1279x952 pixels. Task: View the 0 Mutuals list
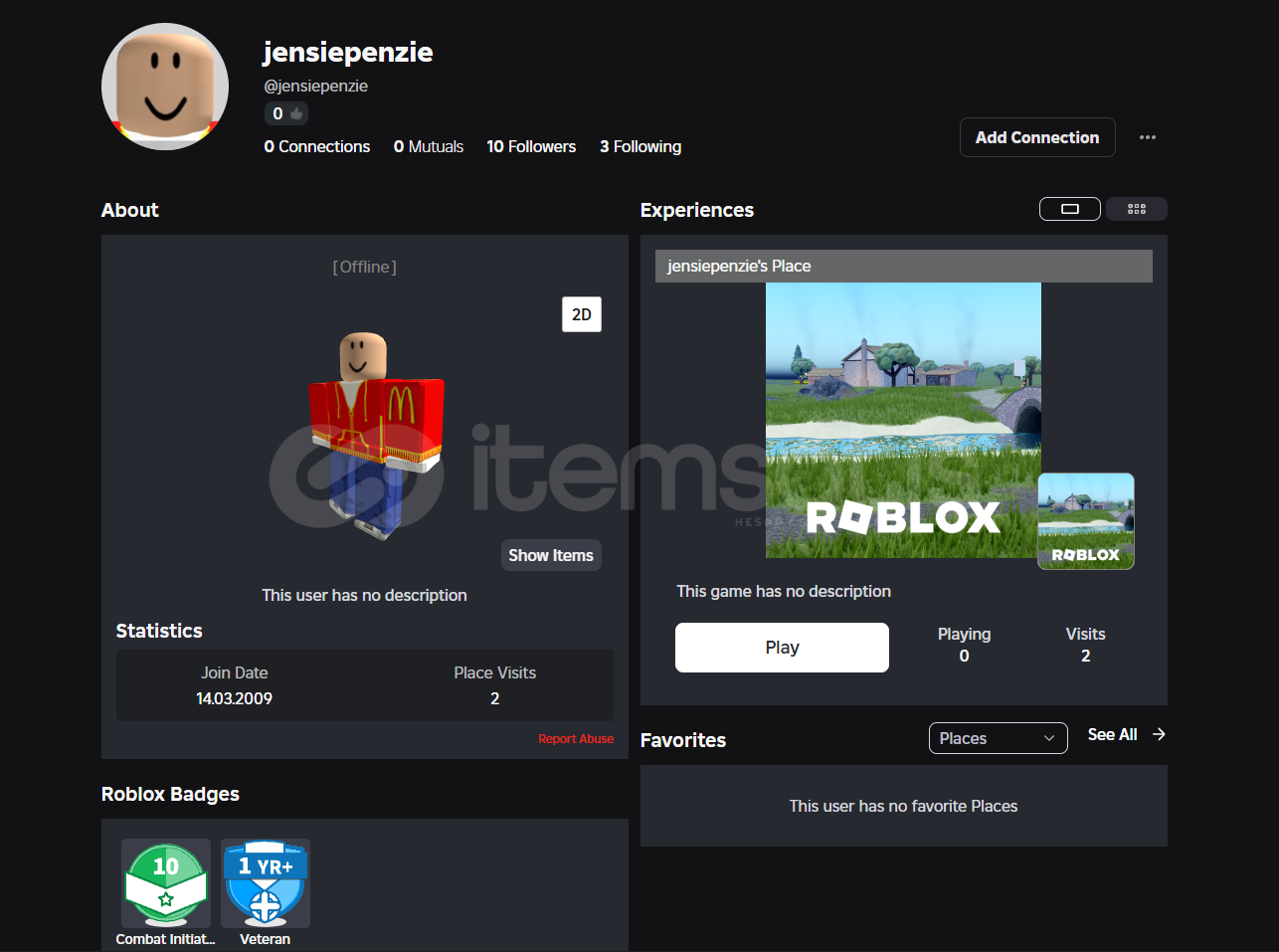tap(429, 146)
